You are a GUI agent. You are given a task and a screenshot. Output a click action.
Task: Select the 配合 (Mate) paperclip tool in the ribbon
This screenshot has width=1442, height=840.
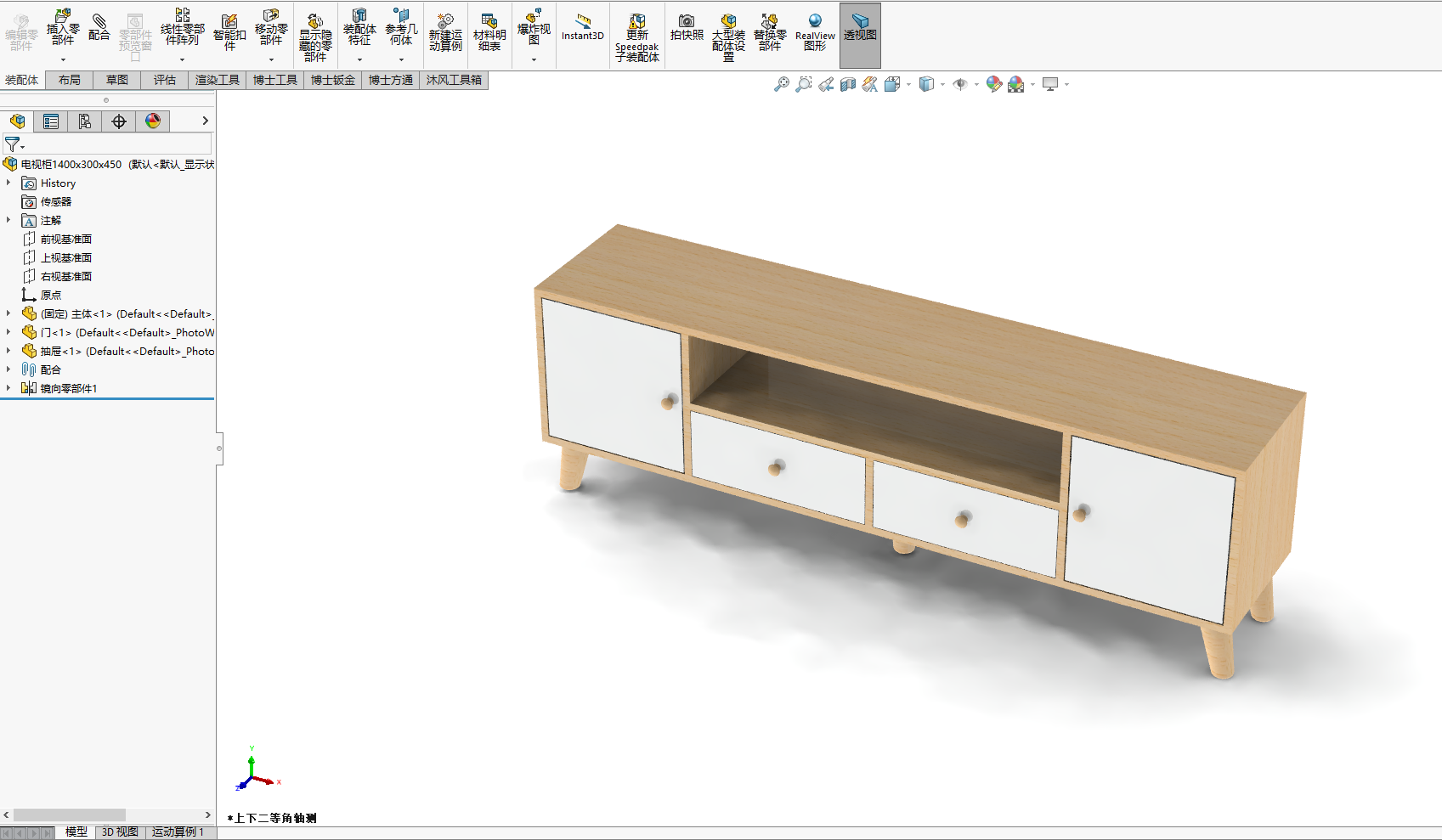pos(99,27)
